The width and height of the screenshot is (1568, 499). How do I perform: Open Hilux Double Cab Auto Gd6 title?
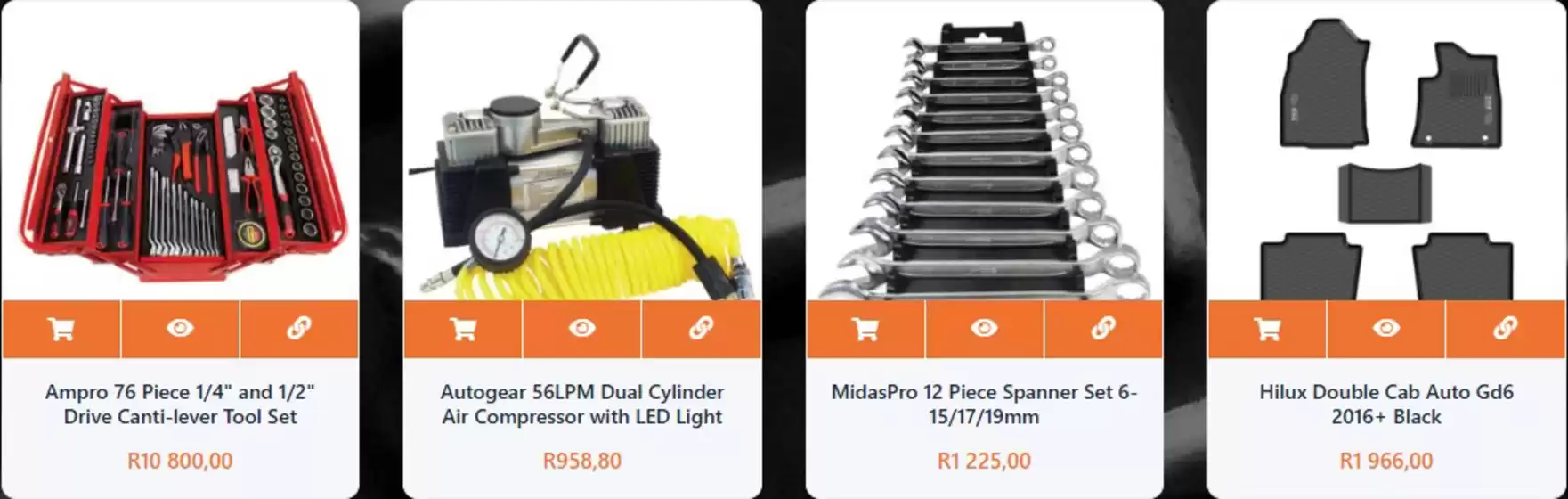click(x=1386, y=404)
